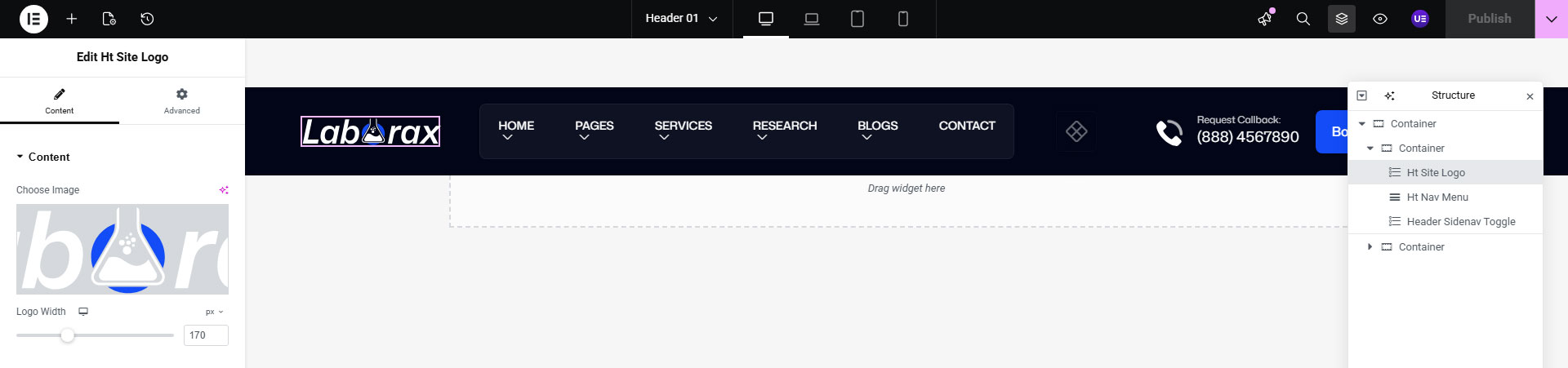This screenshot has height=368, width=1568.
Task: Open the Finder search icon
Action: [1303, 19]
